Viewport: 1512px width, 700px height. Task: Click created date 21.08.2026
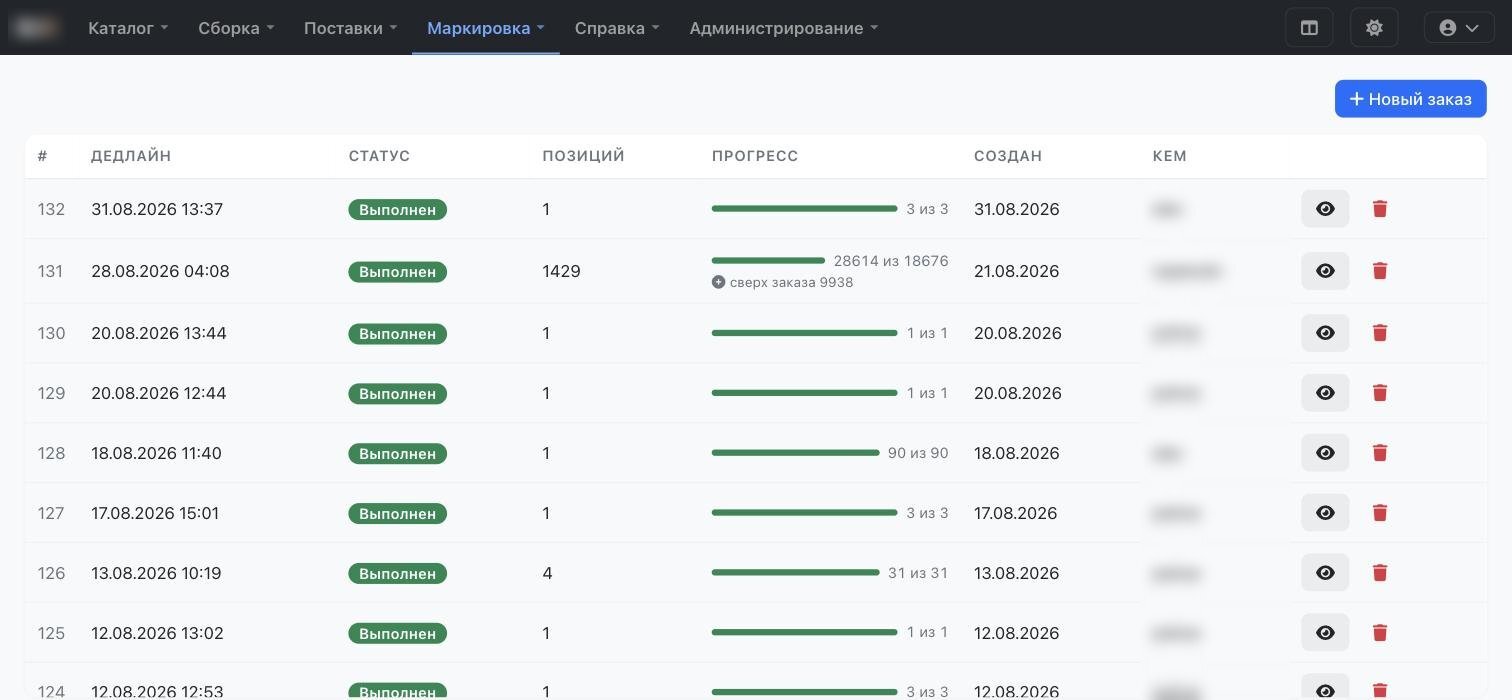[1017, 271]
